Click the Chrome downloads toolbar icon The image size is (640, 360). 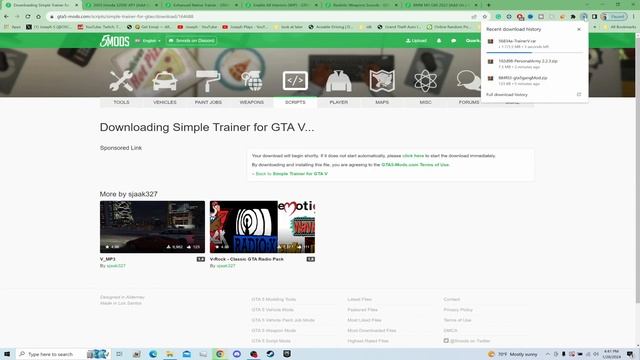tap(584, 17)
